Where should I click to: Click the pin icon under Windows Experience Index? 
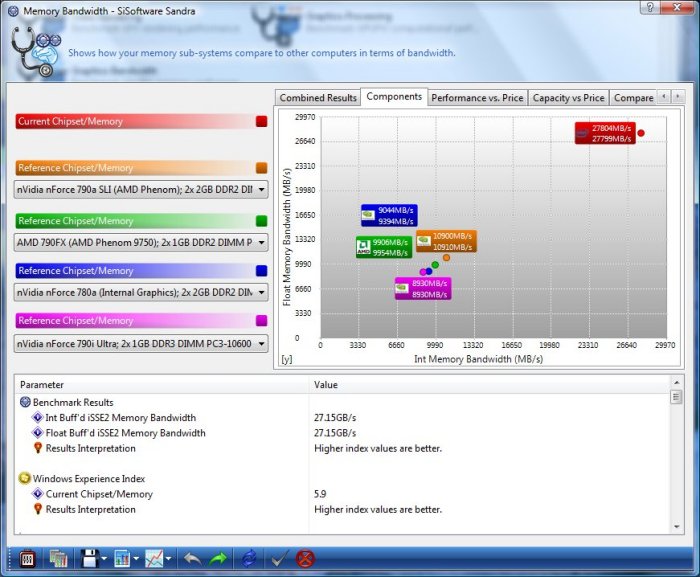(38, 509)
